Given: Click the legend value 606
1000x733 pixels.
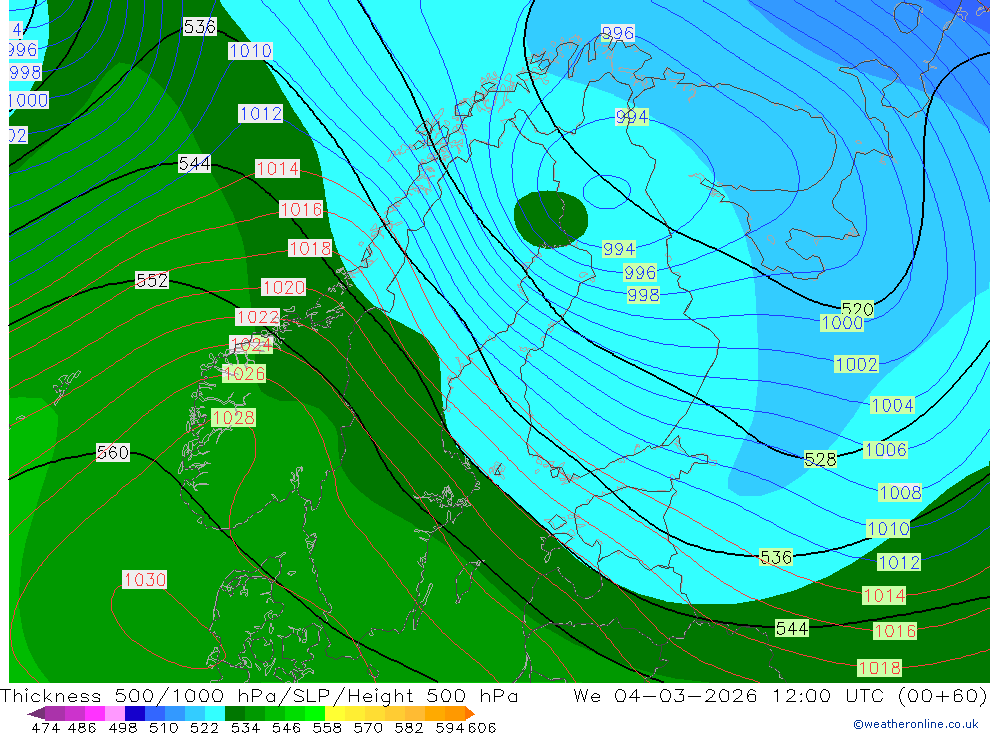Looking at the screenshot, I should click(482, 727).
